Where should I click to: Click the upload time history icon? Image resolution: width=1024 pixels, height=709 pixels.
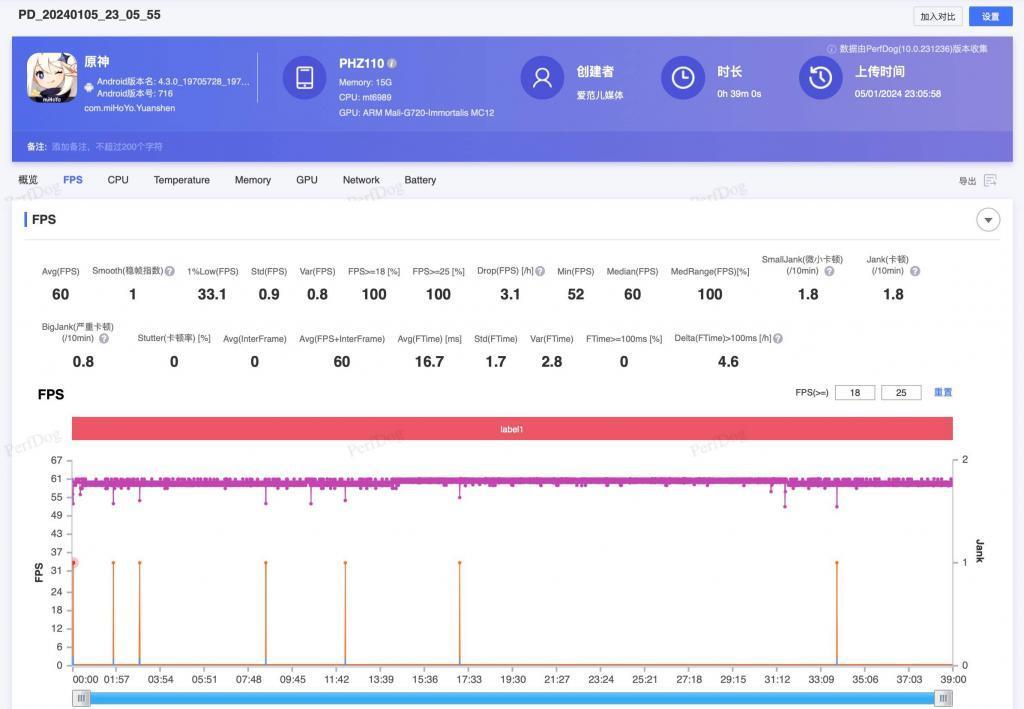click(820, 77)
